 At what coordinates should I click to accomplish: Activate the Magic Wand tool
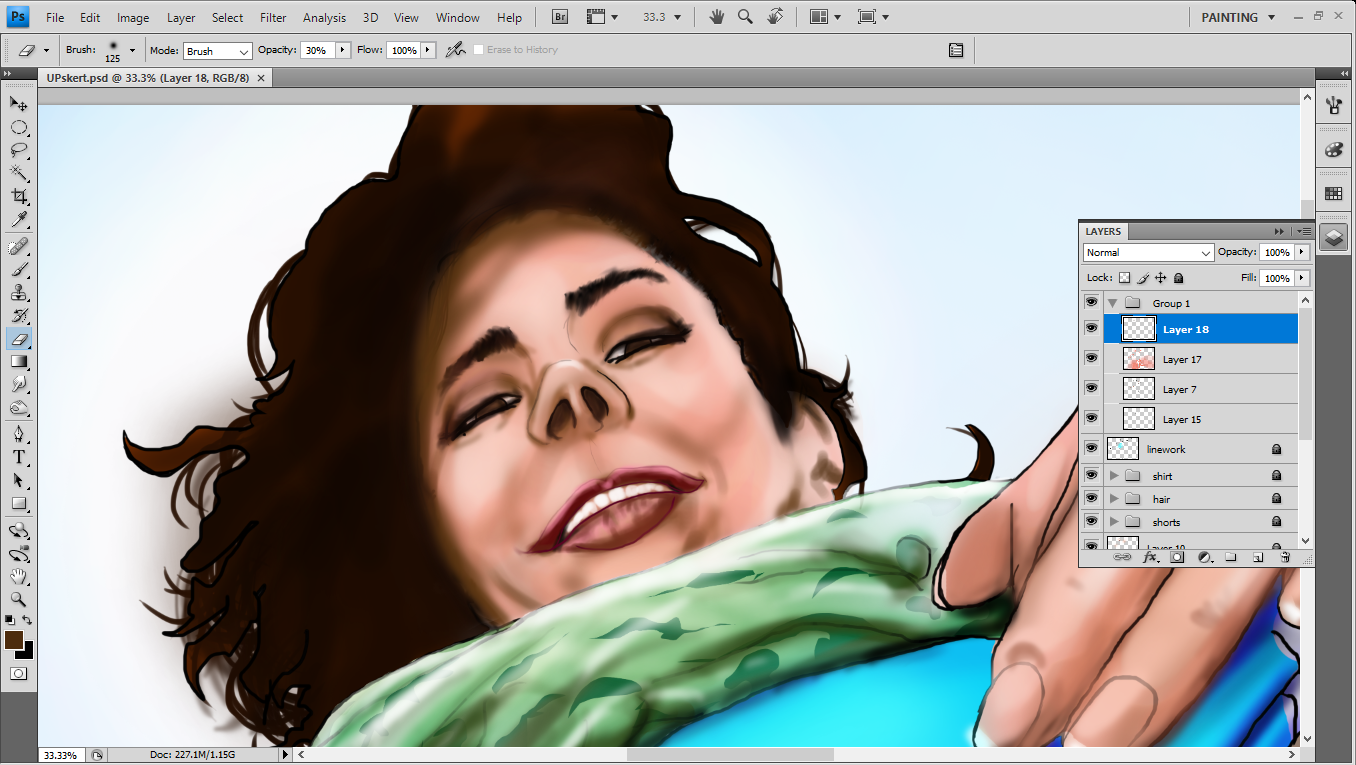click(19, 173)
